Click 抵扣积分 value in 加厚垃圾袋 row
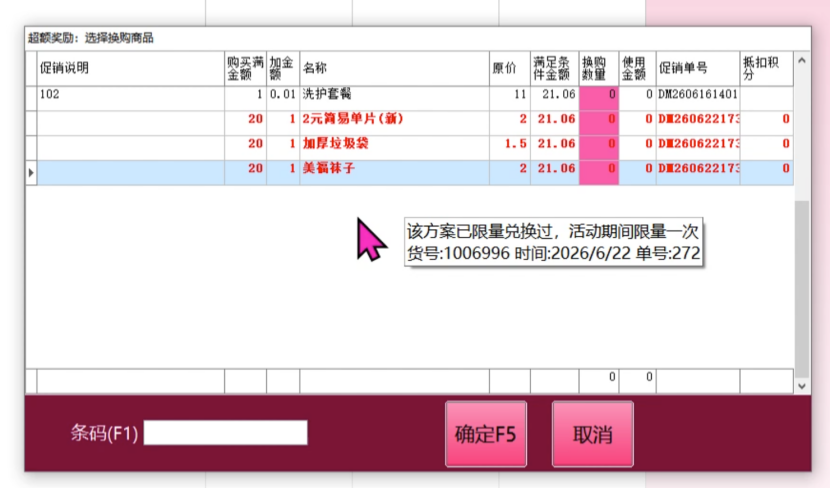The height and width of the screenshot is (488, 830). (766, 148)
